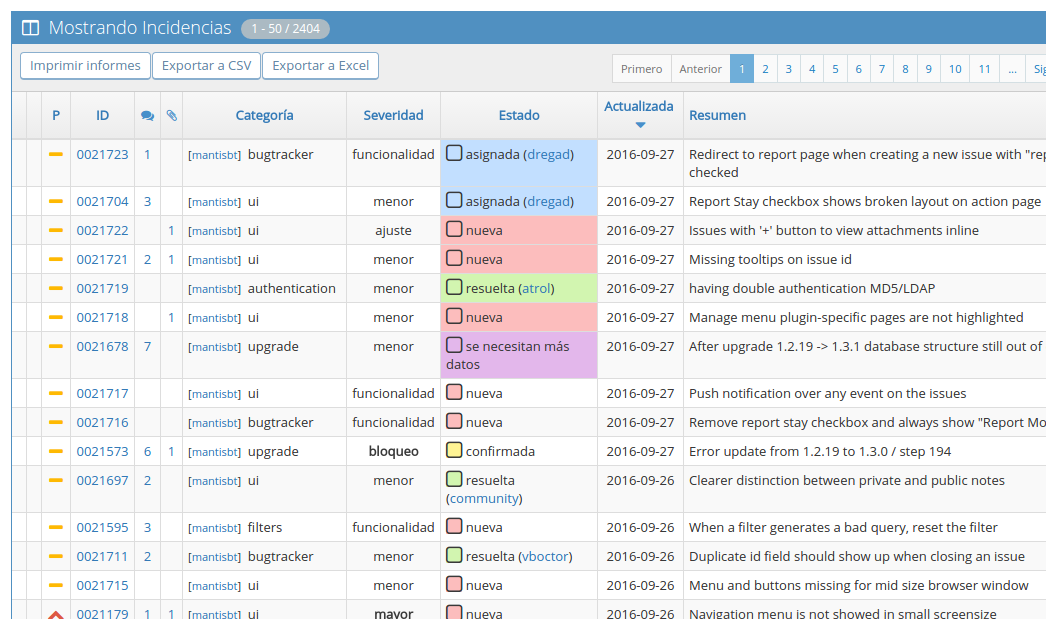Sort the table by the Severidad column
Image resolution: width=1046 pixels, height=619 pixels.
(x=393, y=115)
